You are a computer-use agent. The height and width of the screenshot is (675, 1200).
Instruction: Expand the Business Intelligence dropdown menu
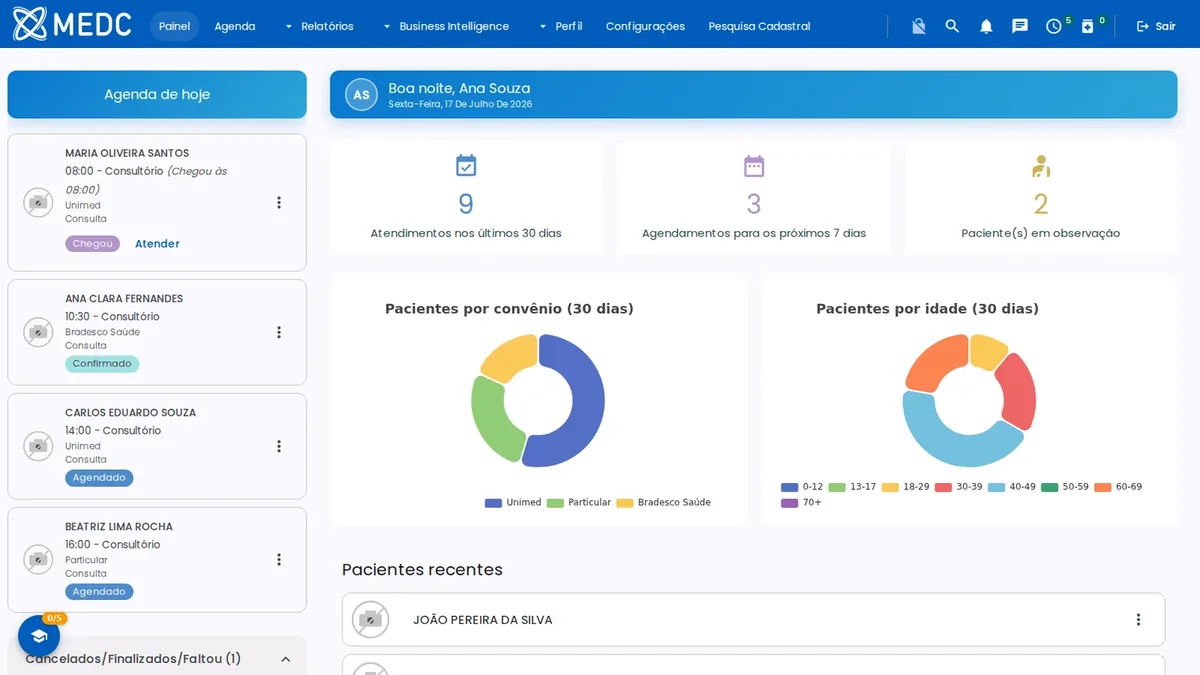(446, 26)
